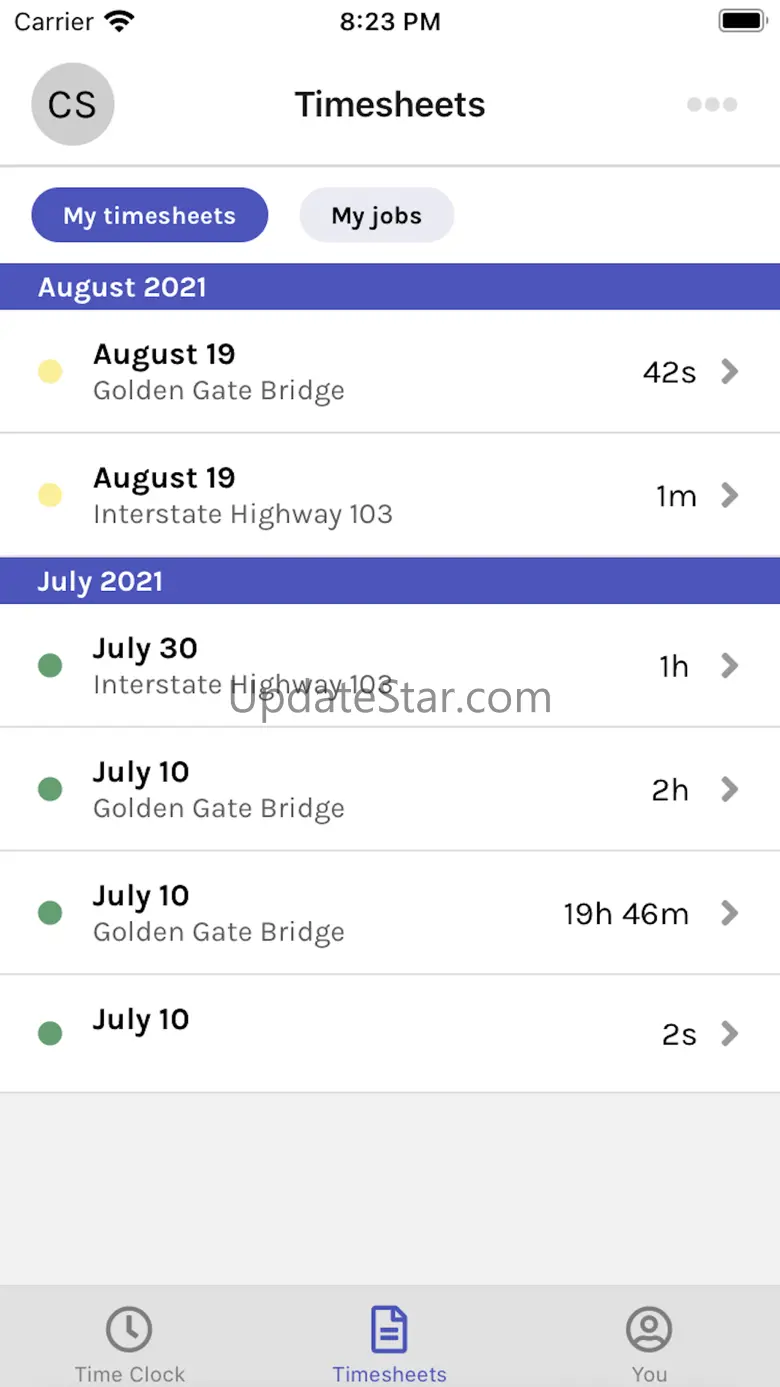Viewport: 780px width, 1387px height.
Task: Open the three-dot more options menu
Action: [712, 104]
